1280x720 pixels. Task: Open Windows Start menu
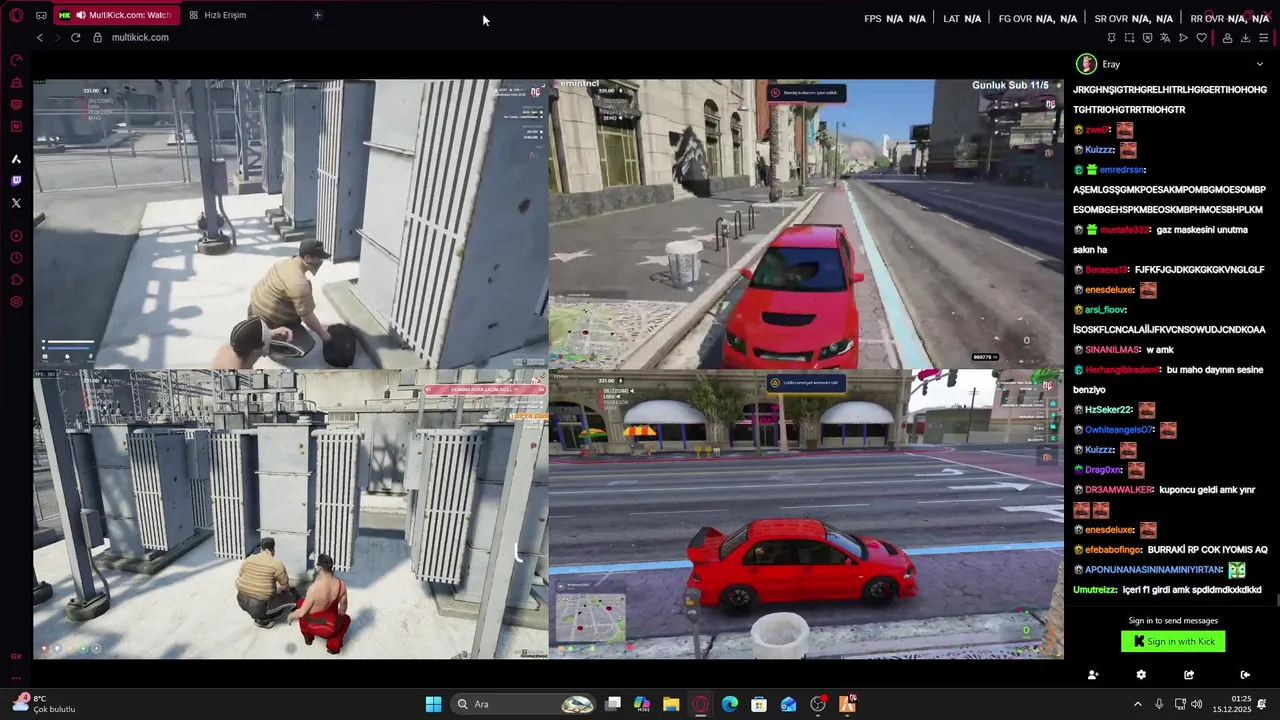pos(433,704)
